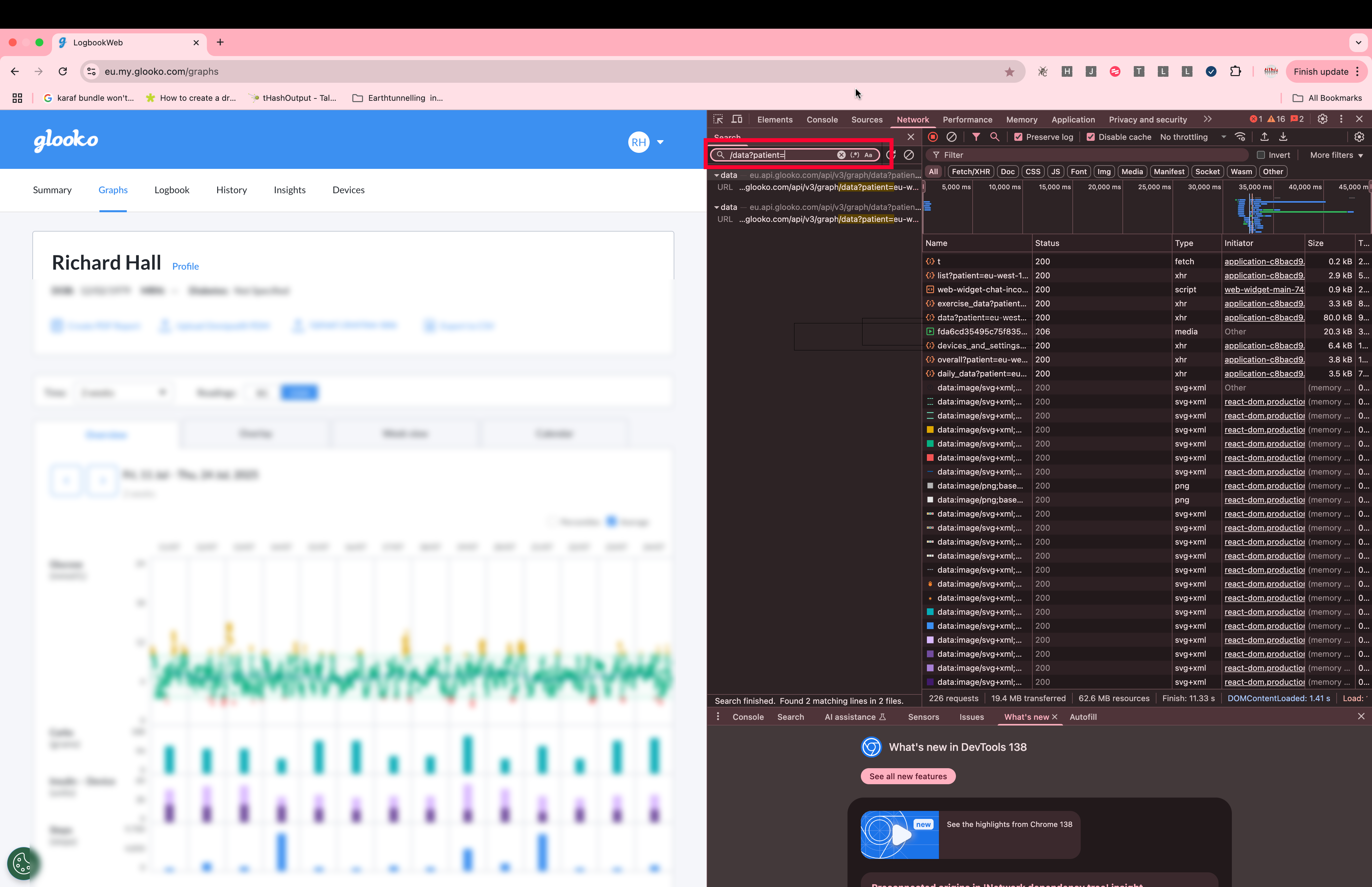Toggle the device toolbar icon
This screenshot has width=1372, height=887.
737,119
